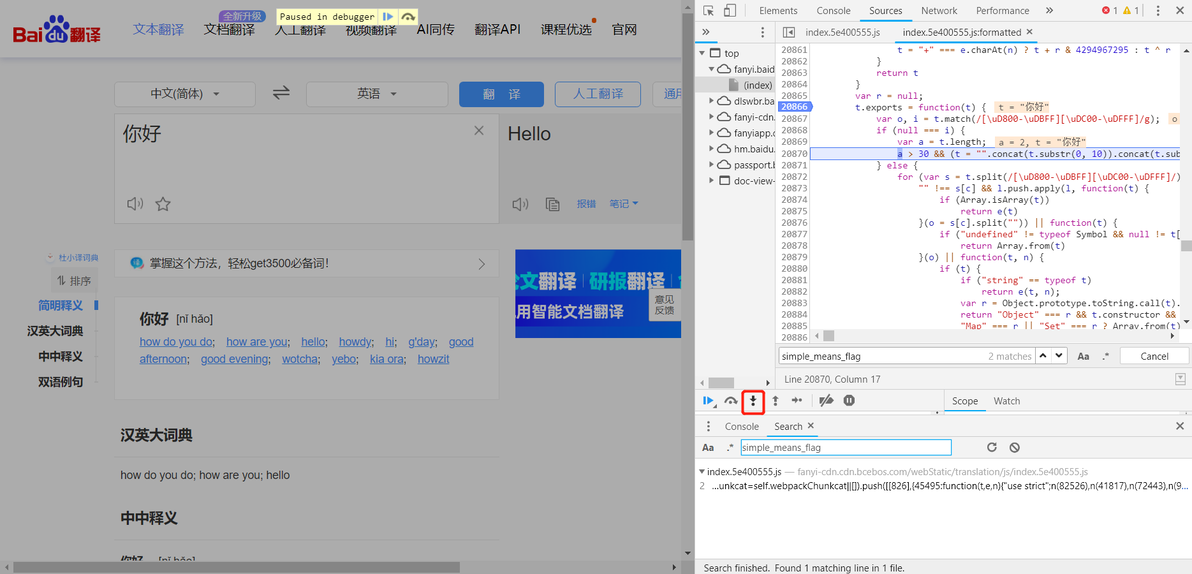Screen dimensions: 1192x574
Task: Toggle device toolbar icon in DevTools
Action: tap(730, 11)
